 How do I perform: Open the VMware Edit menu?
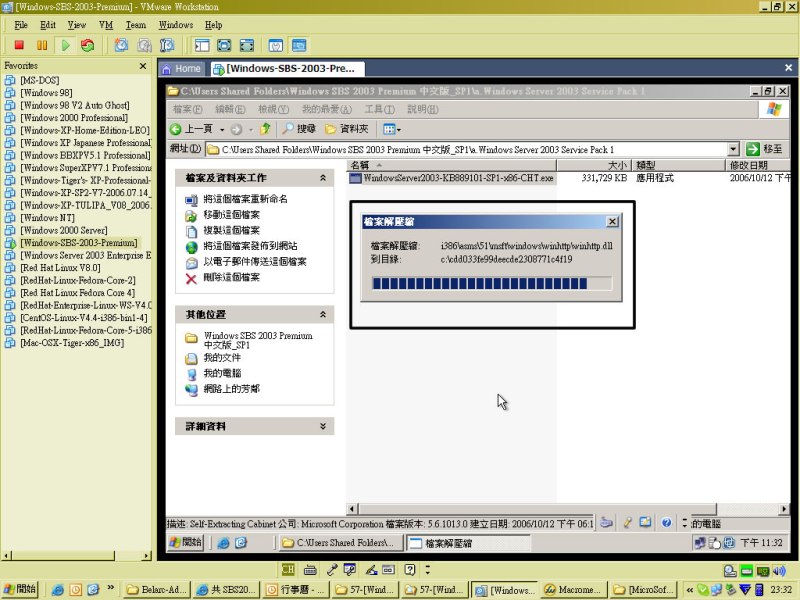(x=48, y=25)
